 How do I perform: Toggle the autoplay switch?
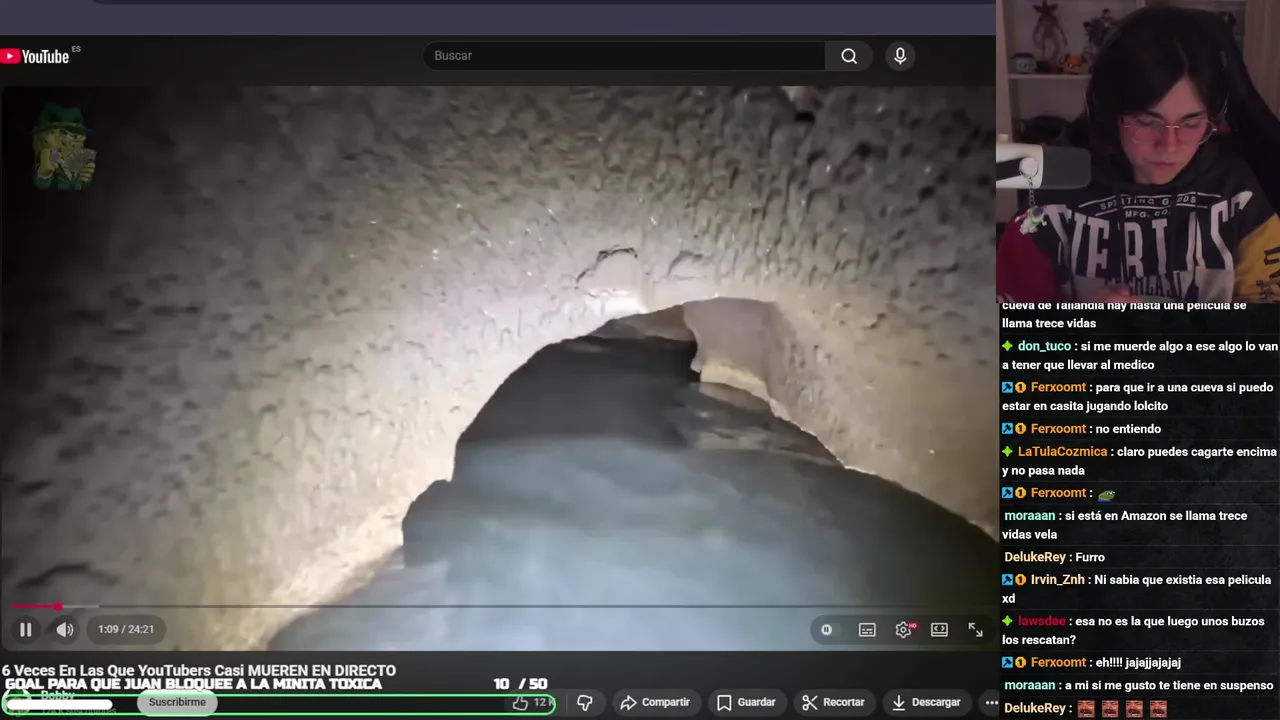826,629
